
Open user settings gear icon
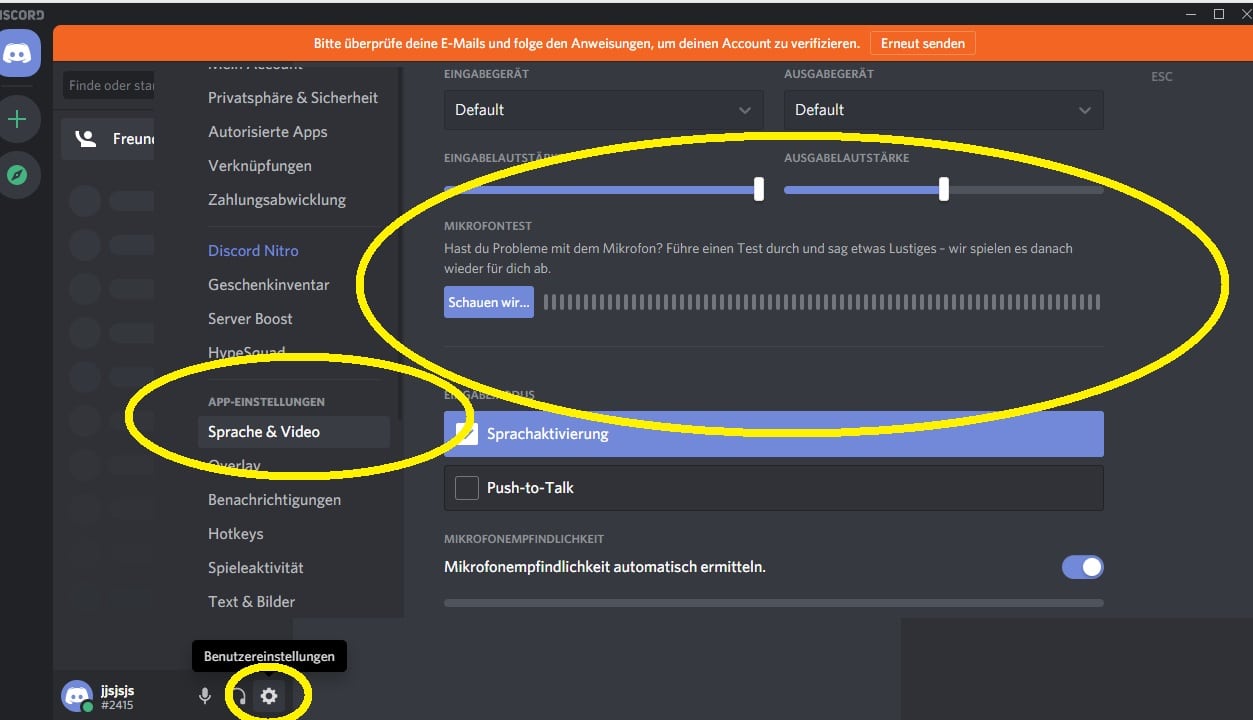[268, 696]
